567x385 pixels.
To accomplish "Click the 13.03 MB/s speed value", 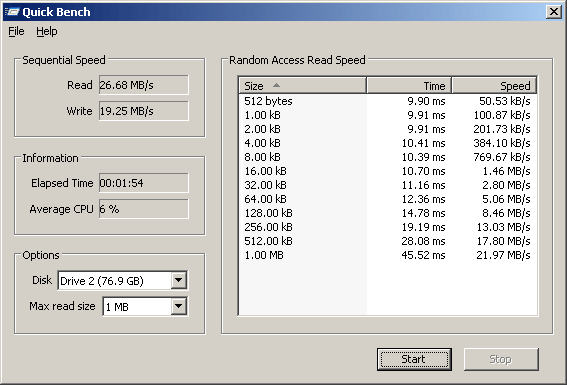I will pos(504,227).
